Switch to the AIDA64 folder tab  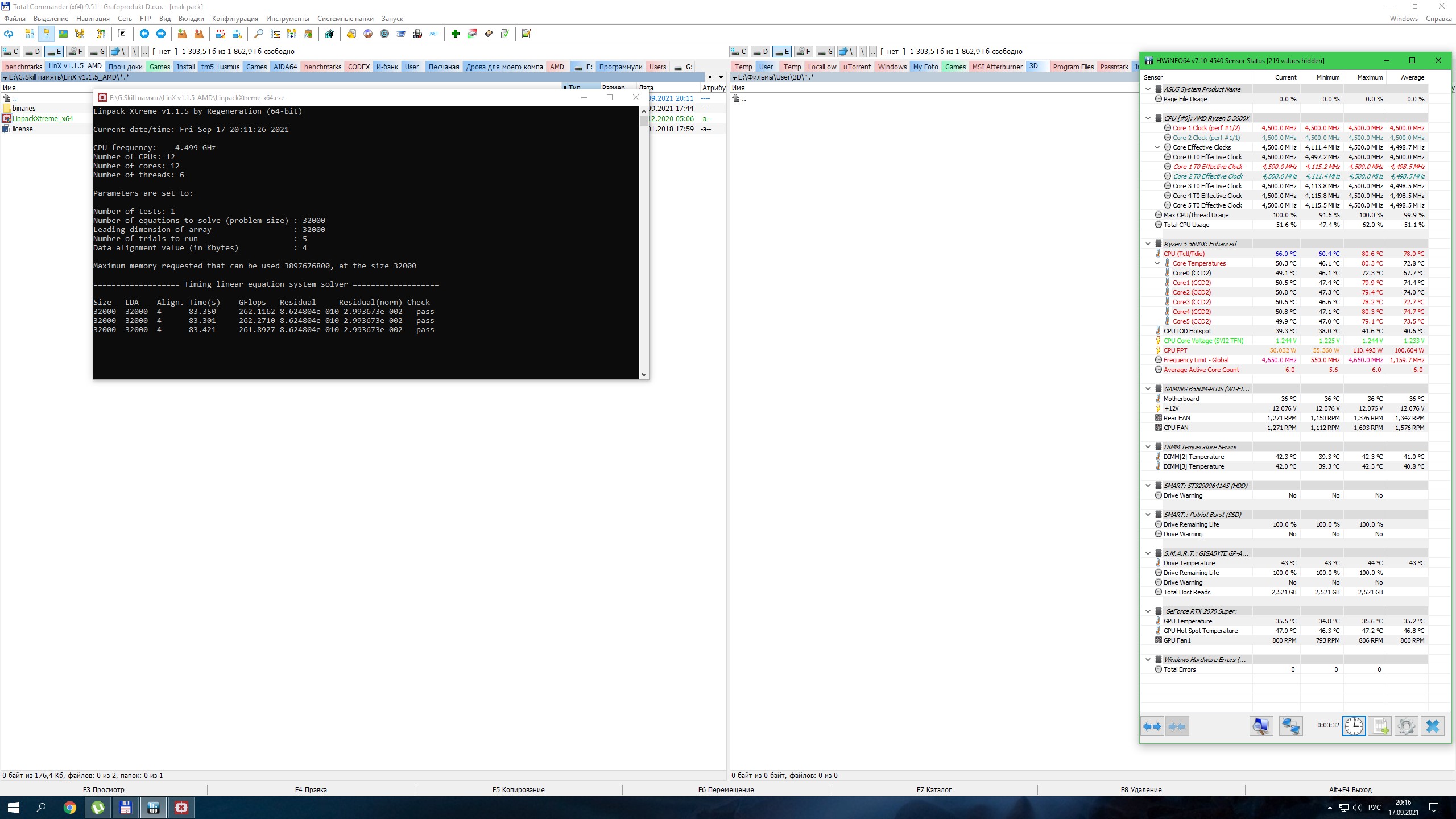tap(285, 67)
